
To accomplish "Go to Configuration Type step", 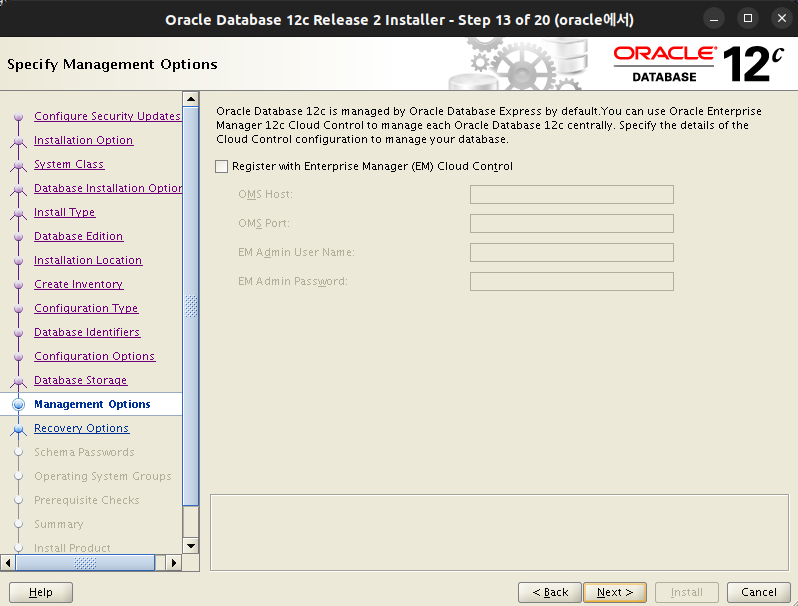I will [86, 308].
